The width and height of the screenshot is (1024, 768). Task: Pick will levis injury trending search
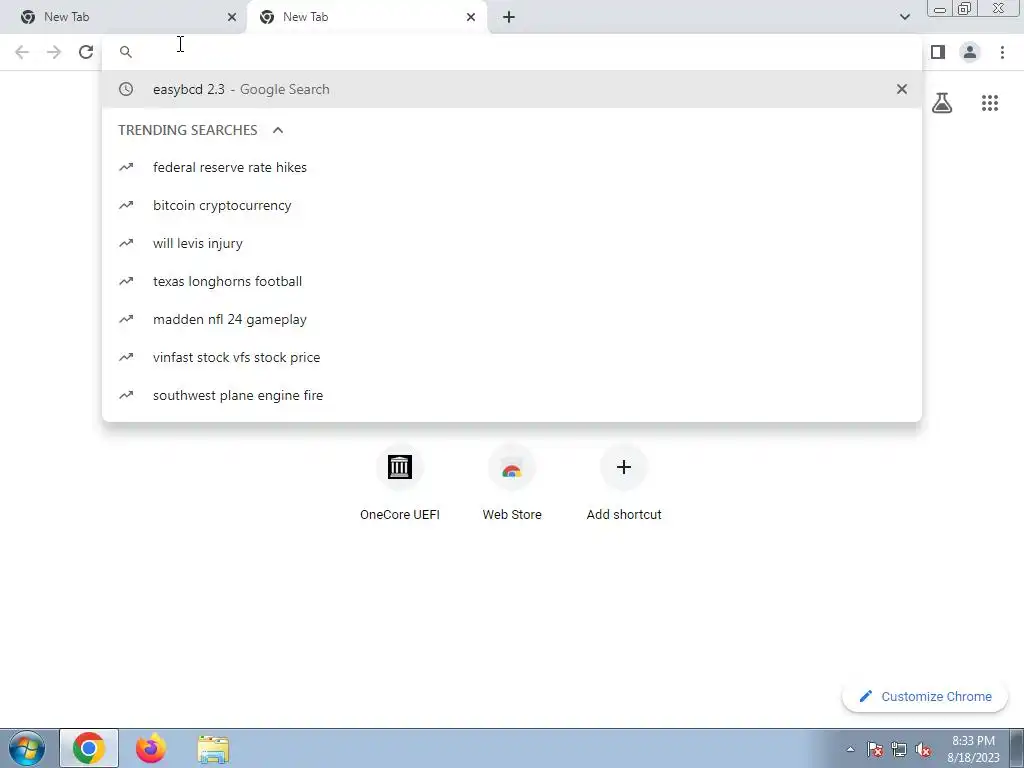point(512,243)
